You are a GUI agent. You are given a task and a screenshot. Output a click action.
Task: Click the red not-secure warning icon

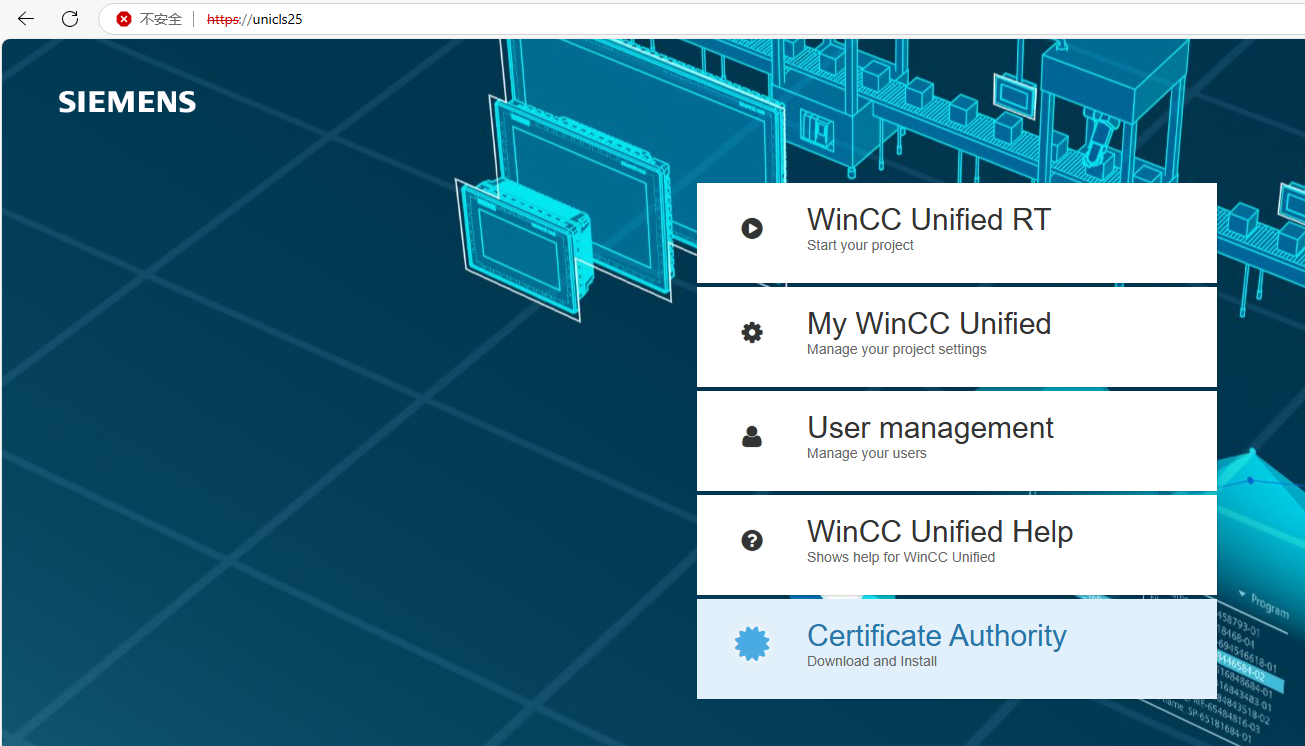point(124,19)
